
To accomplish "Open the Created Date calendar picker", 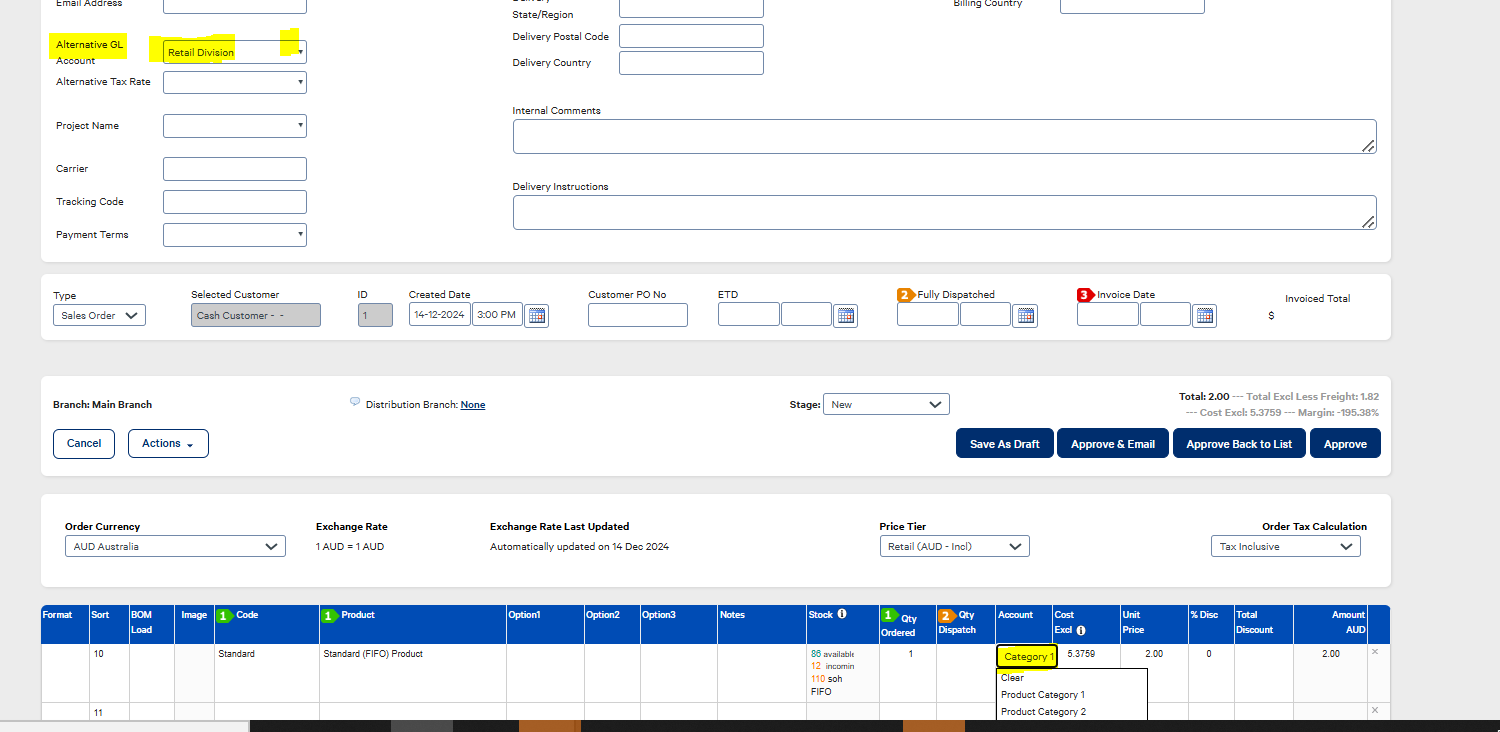I will pyautogui.click(x=536, y=315).
